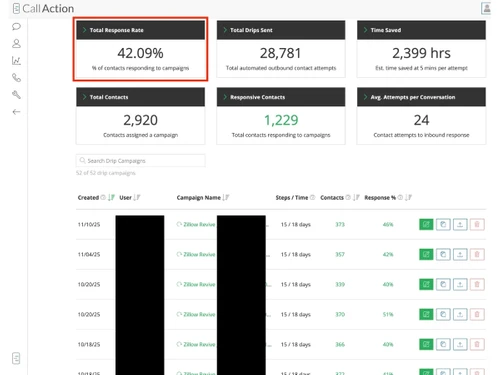Click the 2,920 total contacts value
This screenshot has height=375, width=500.
140,120
